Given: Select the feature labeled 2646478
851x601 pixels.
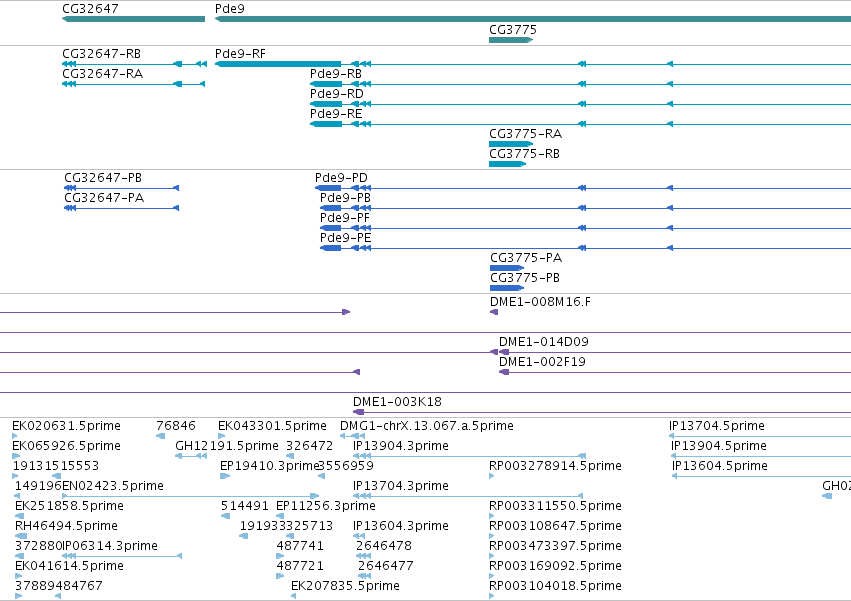Looking at the screenshot, I should 384,547.
